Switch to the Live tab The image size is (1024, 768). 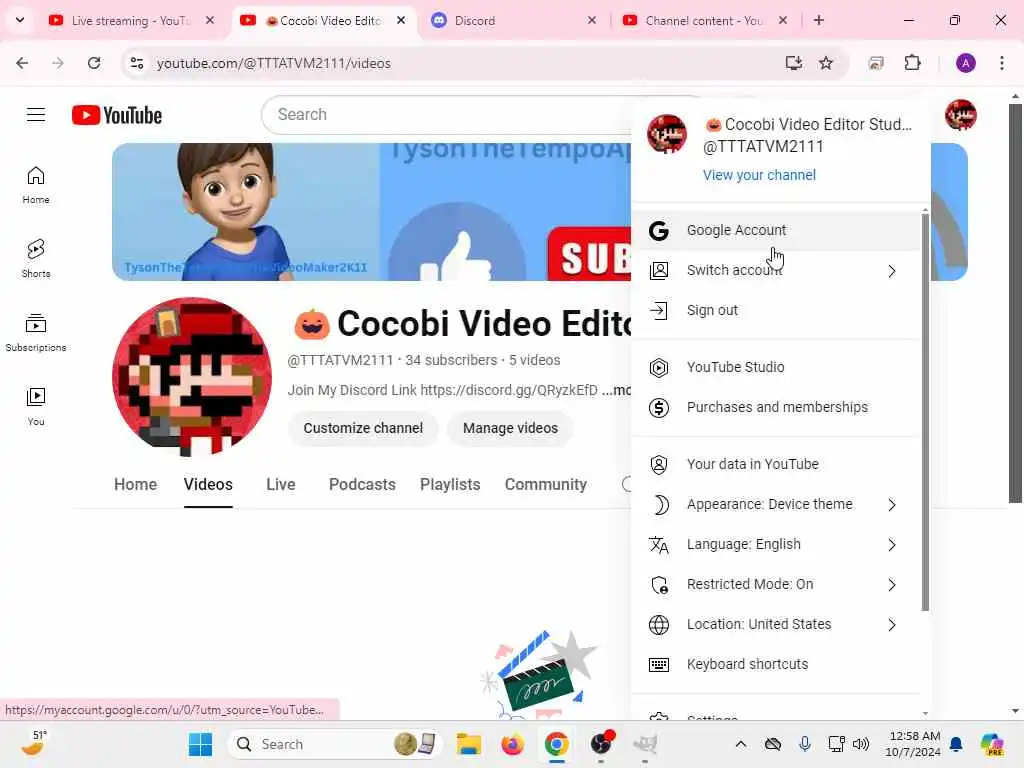281,485
